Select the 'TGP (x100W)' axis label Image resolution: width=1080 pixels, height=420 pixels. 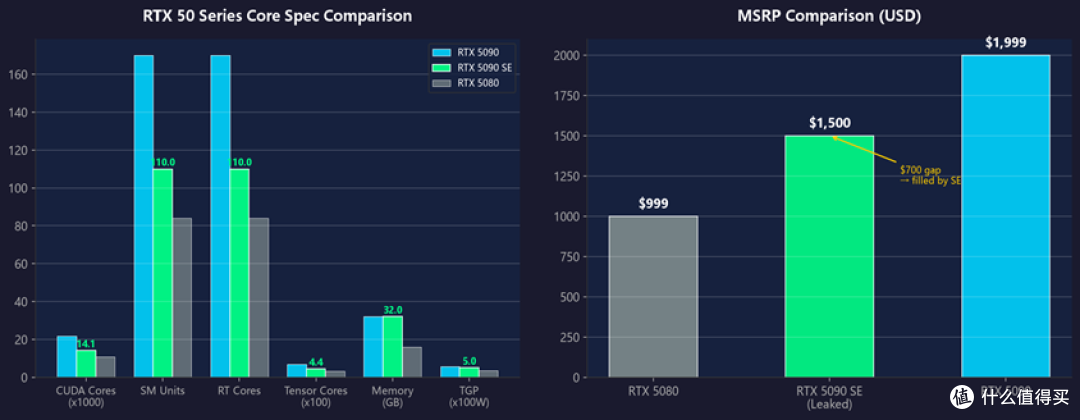(470, 397)
